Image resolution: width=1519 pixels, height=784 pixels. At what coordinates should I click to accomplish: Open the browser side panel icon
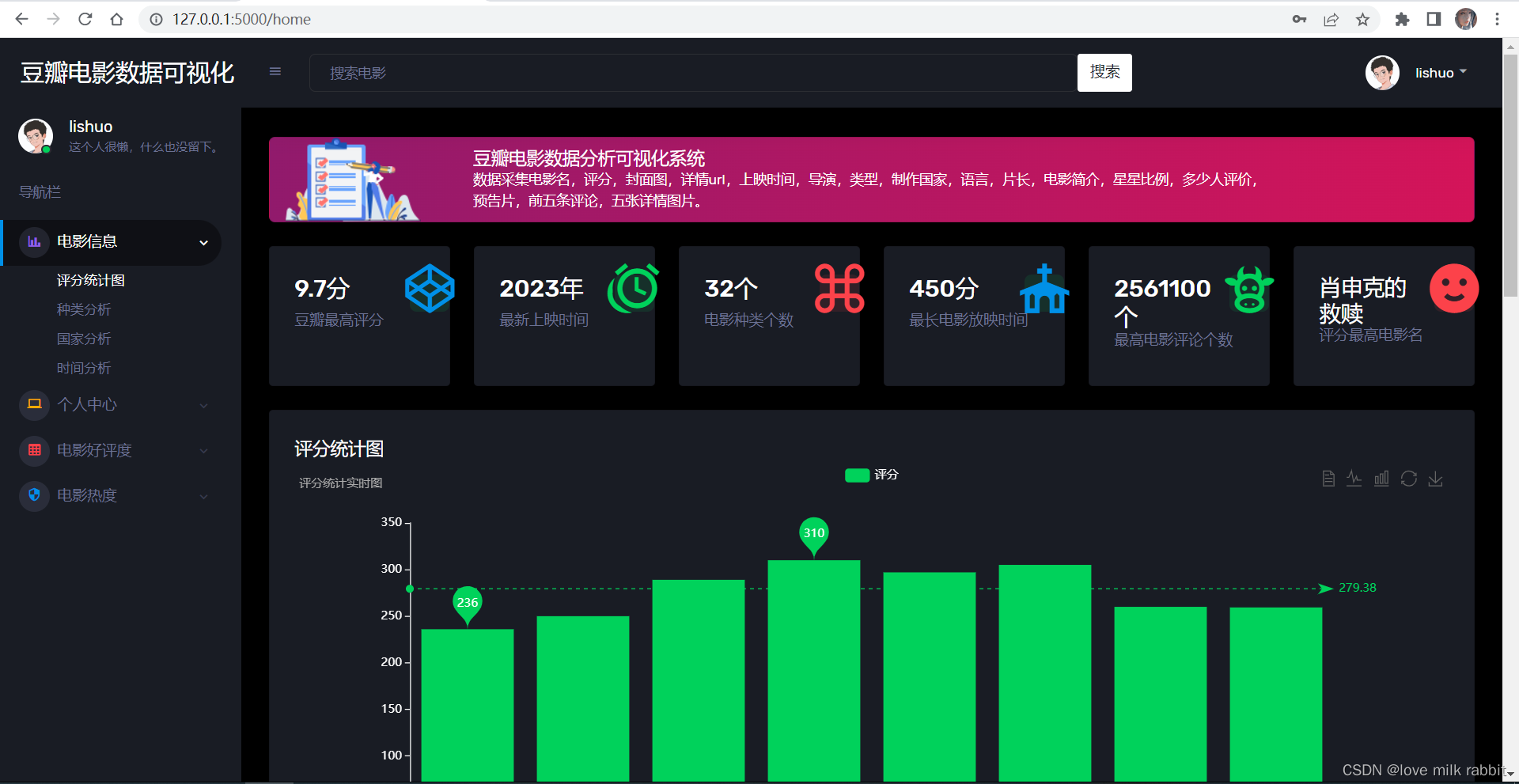tap(1434, 19)
